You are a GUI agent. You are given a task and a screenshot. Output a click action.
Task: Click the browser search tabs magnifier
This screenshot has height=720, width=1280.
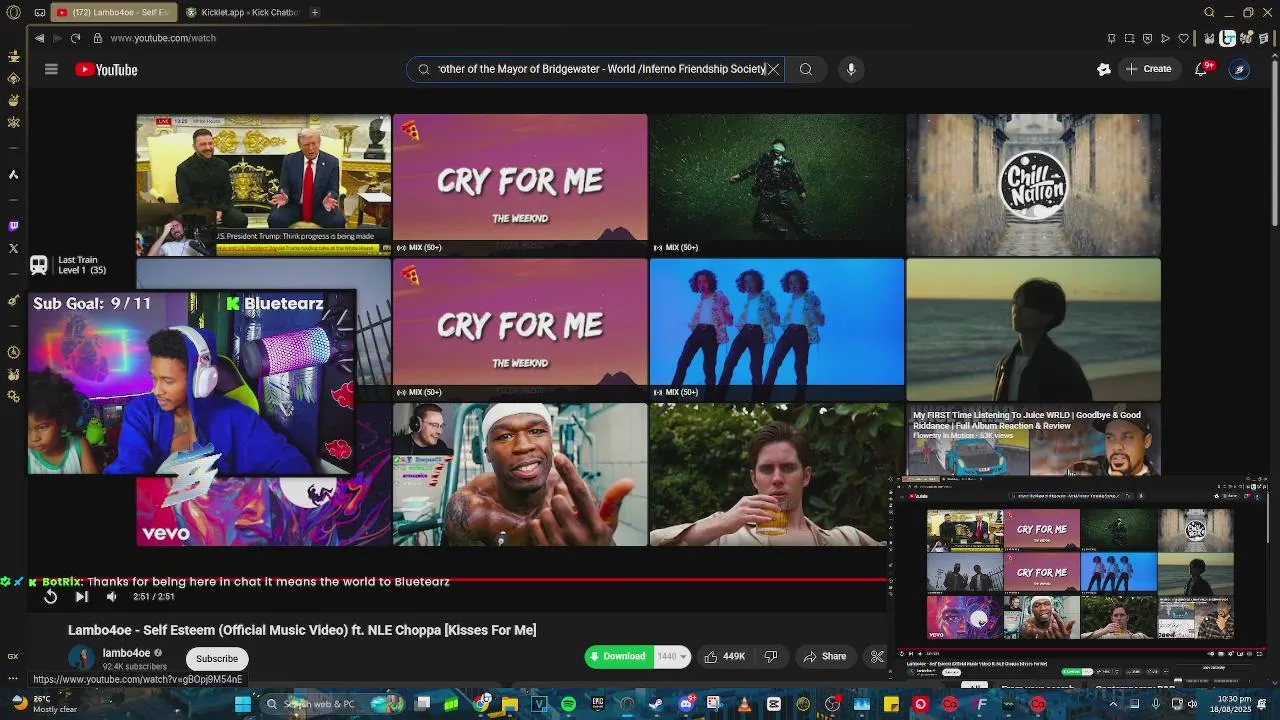click(1209, 12)
